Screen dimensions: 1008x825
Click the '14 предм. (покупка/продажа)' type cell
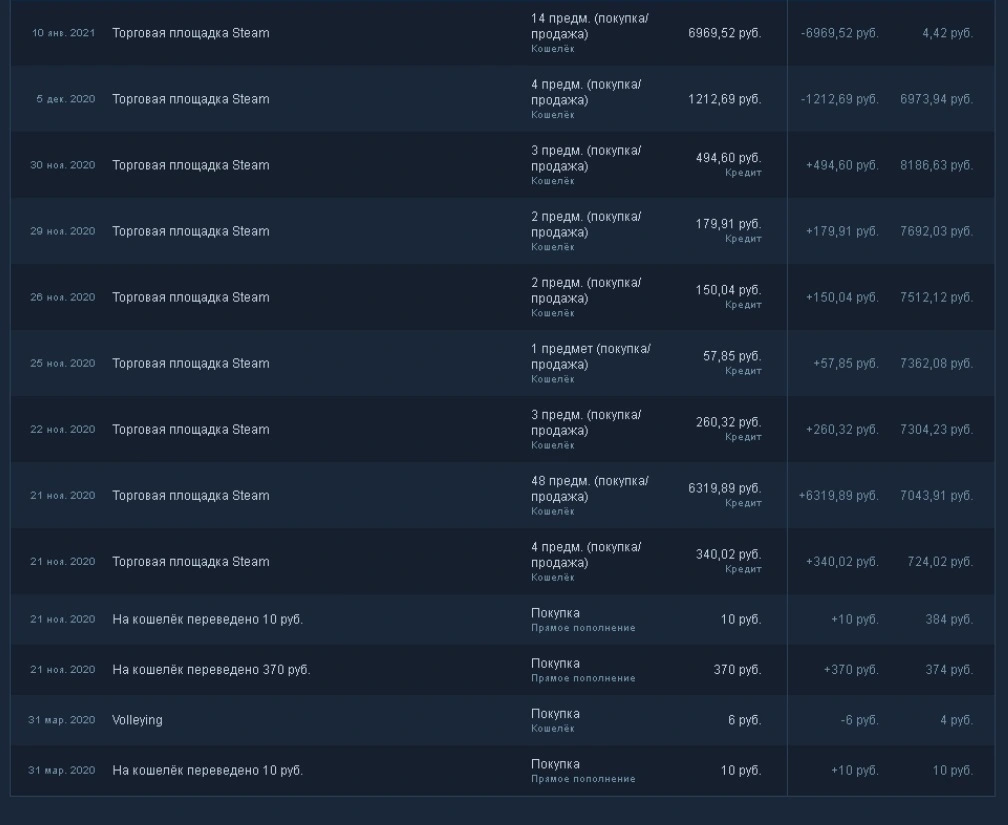[590, 26]
